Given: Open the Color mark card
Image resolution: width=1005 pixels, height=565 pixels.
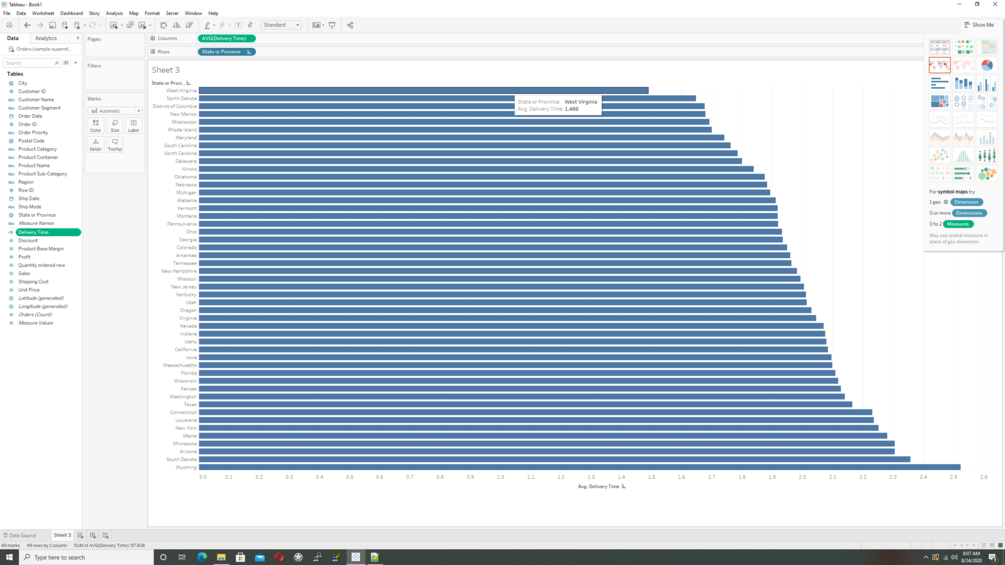Looking at the screenshot, I should 96,126.
